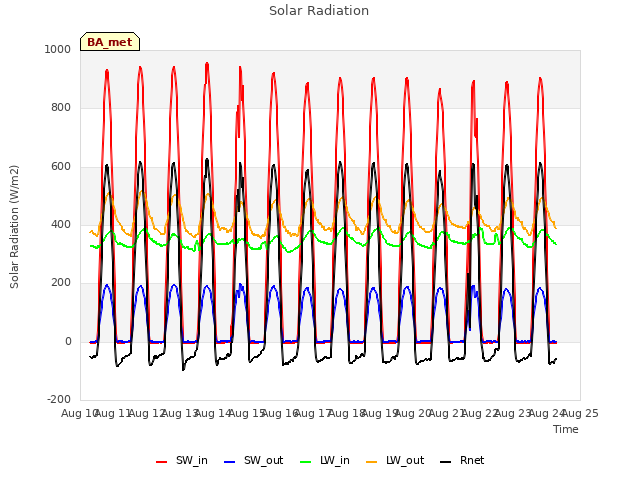Click the 800 y-axis tick label
The width and height of the screenshot is (640, 480).
pyautogui.click(x=61, y=107)
